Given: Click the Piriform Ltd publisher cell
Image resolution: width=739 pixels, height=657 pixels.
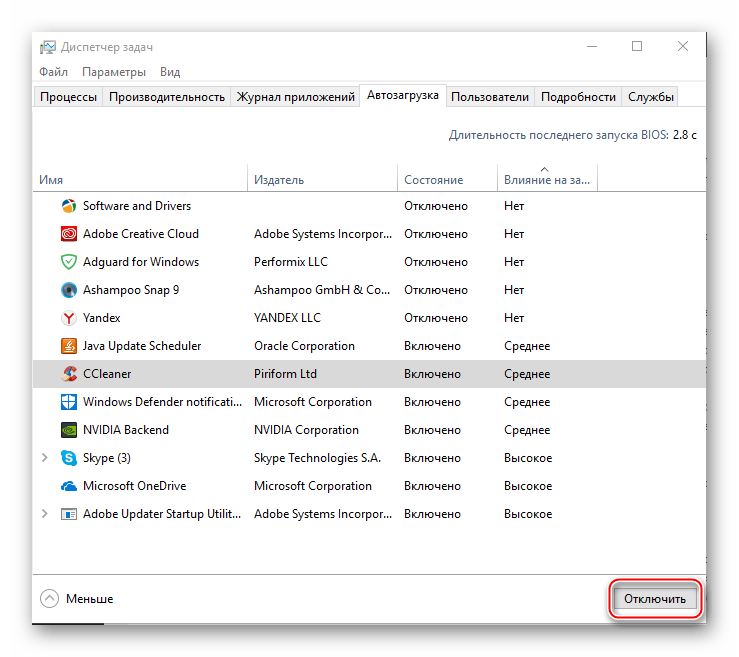Looking at the screenshot, I should pos(285,374).
